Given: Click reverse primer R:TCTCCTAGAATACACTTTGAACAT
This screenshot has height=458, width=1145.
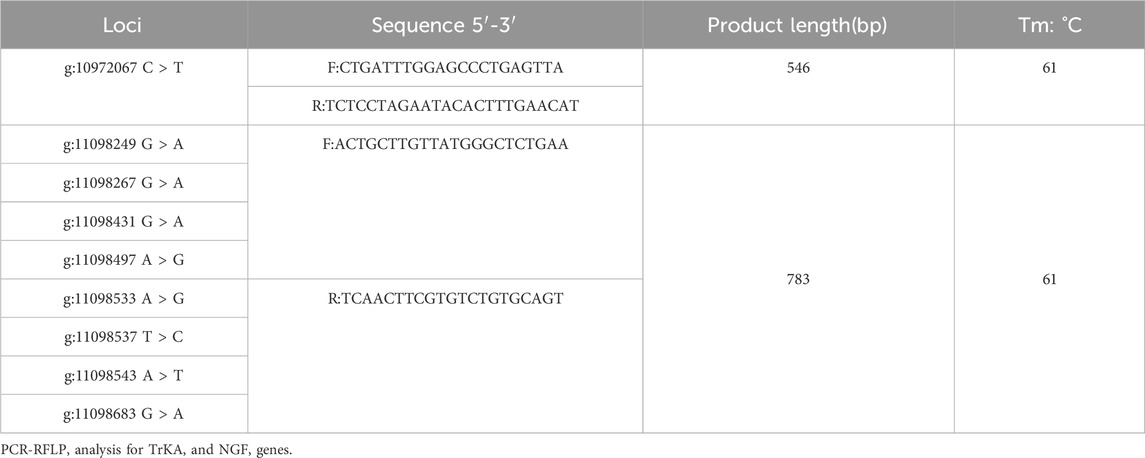Looking at the screenshot, I should click(x=445, y=106).
